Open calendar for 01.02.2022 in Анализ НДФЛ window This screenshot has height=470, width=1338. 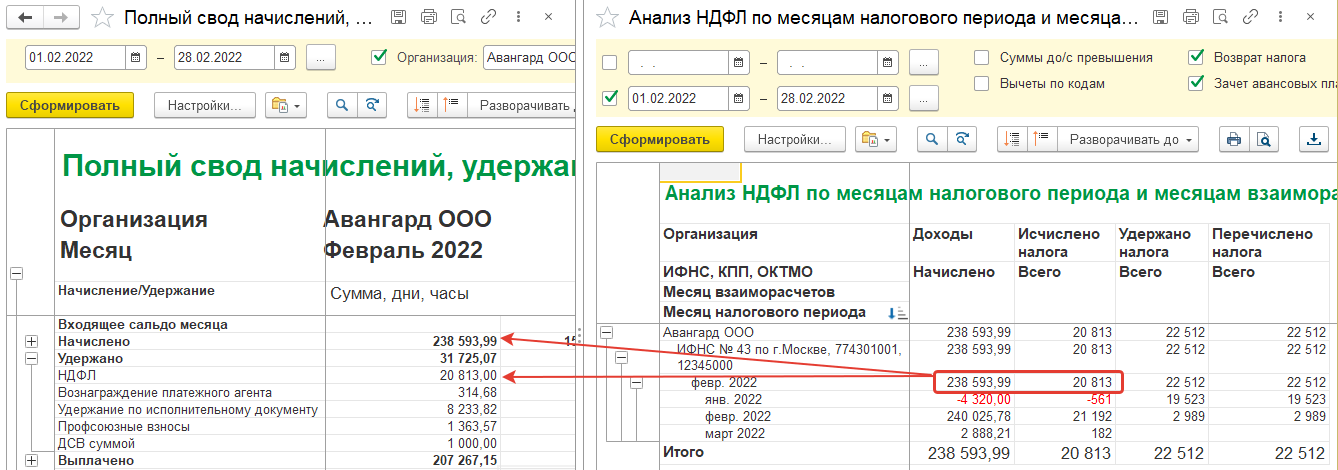[739, 99]
